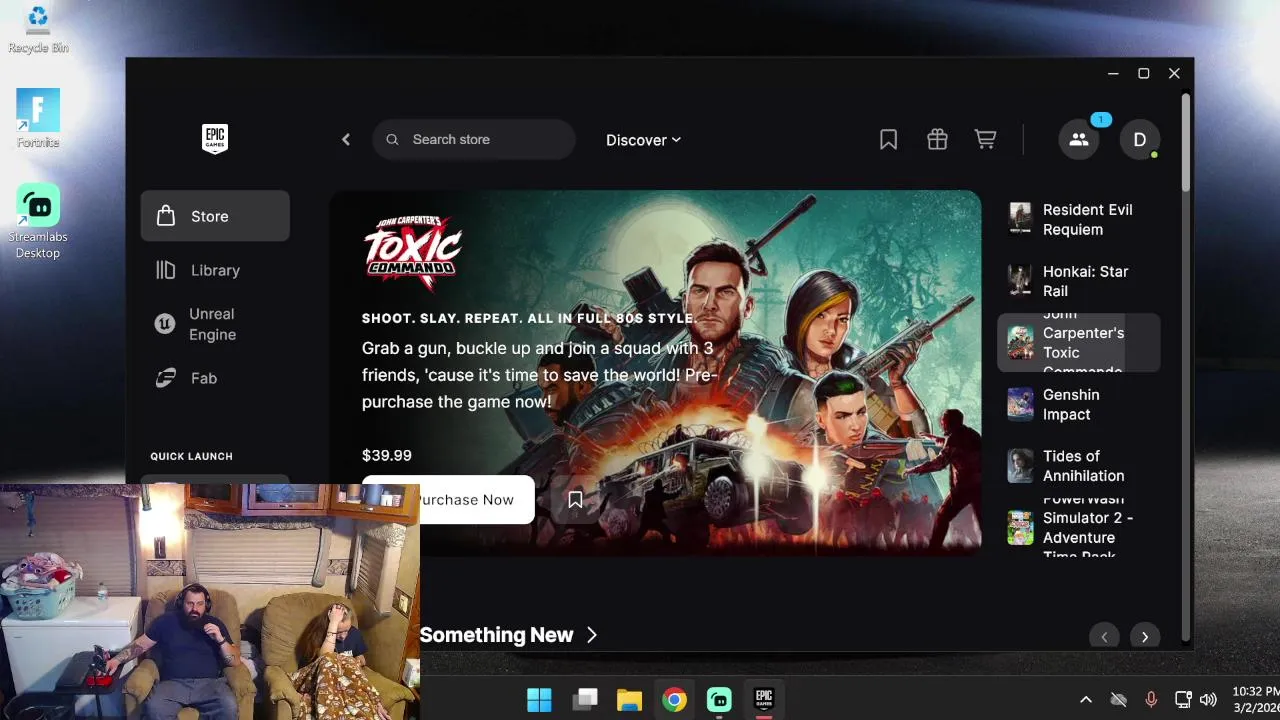Open the Friends icon
Viewport: 1280px width, 720px height.
(1079, 140)
